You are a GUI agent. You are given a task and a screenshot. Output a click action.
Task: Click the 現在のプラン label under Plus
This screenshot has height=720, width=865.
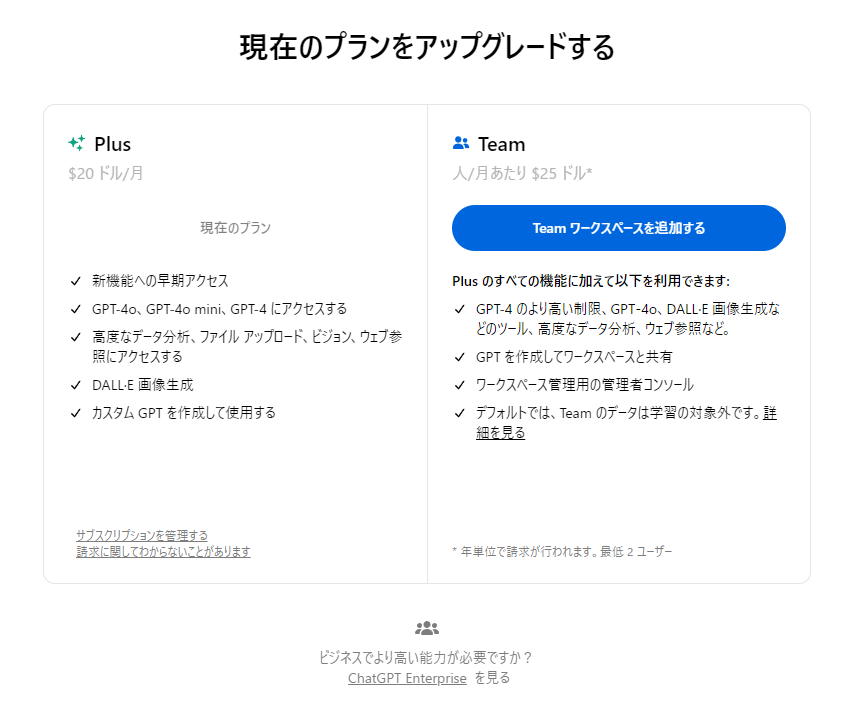click(236, 228)
